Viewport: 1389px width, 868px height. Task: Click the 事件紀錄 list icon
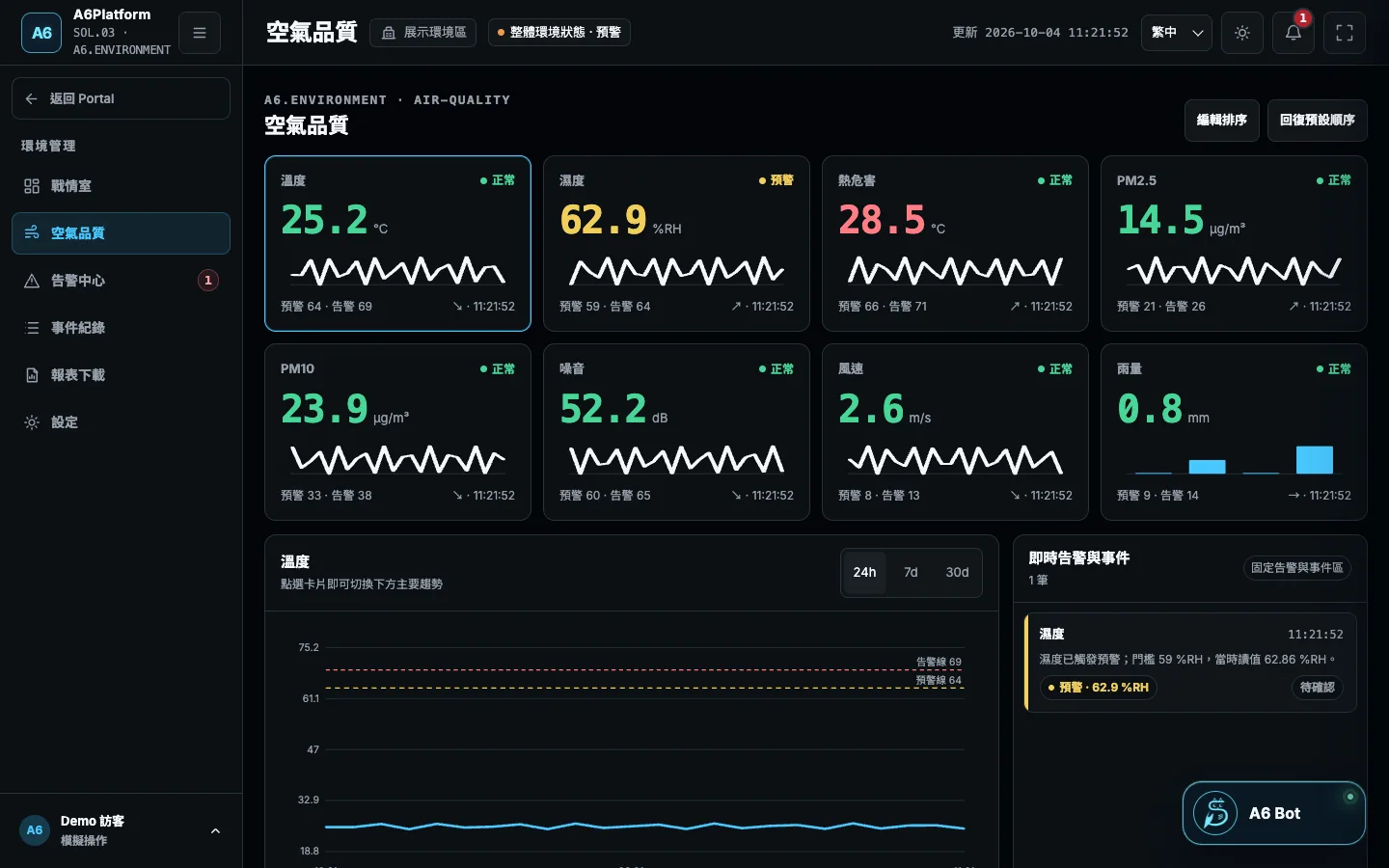tap(32, 328)
